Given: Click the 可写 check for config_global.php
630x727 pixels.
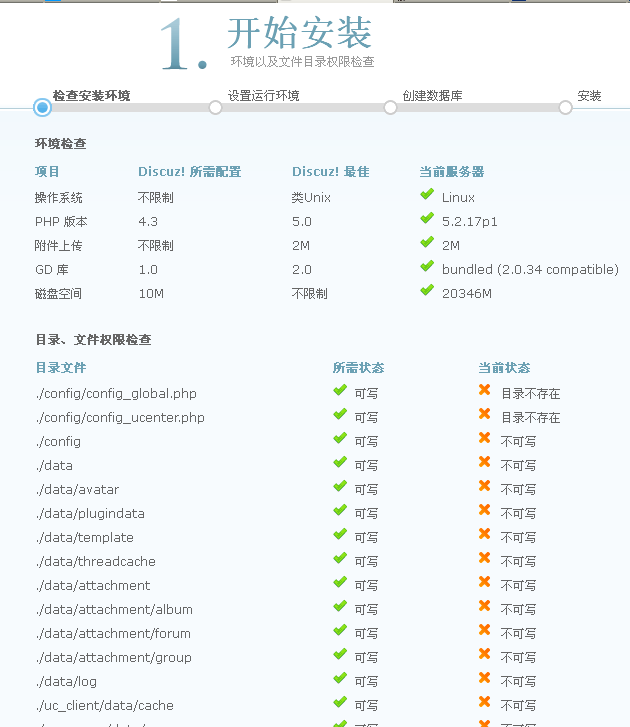Looking at the screenshot, I should [x=340, y=390].
